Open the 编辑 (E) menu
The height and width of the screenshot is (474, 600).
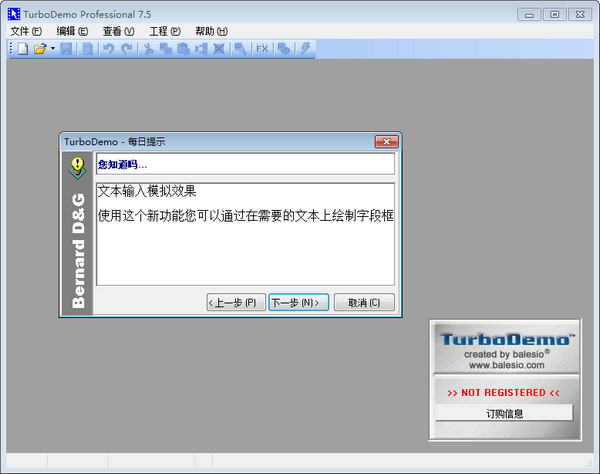(72, 31)
